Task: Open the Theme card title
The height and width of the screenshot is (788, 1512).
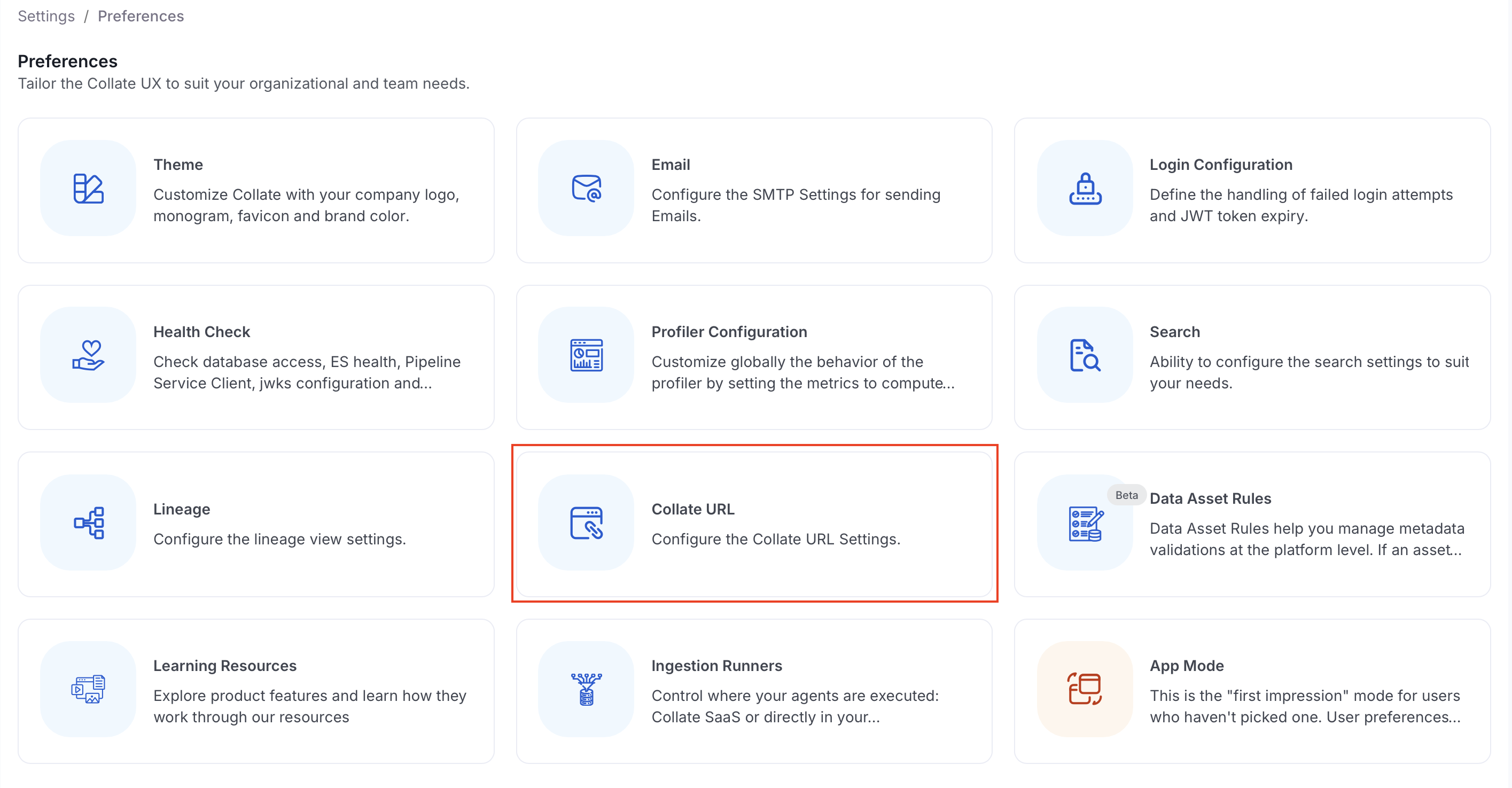Action: click(x=178, y=165)
